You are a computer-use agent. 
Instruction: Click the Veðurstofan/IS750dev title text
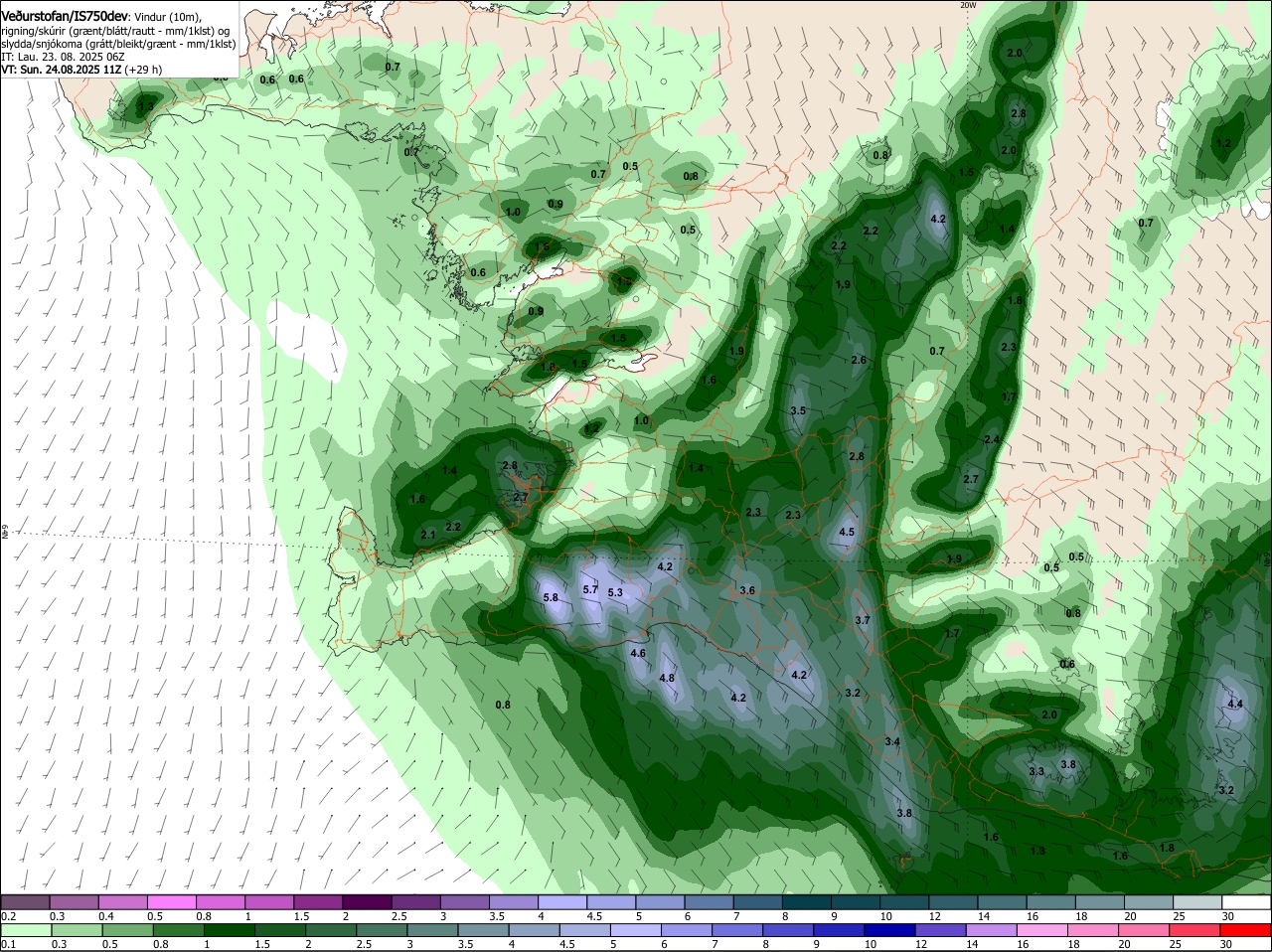click(x=64, y=17)
